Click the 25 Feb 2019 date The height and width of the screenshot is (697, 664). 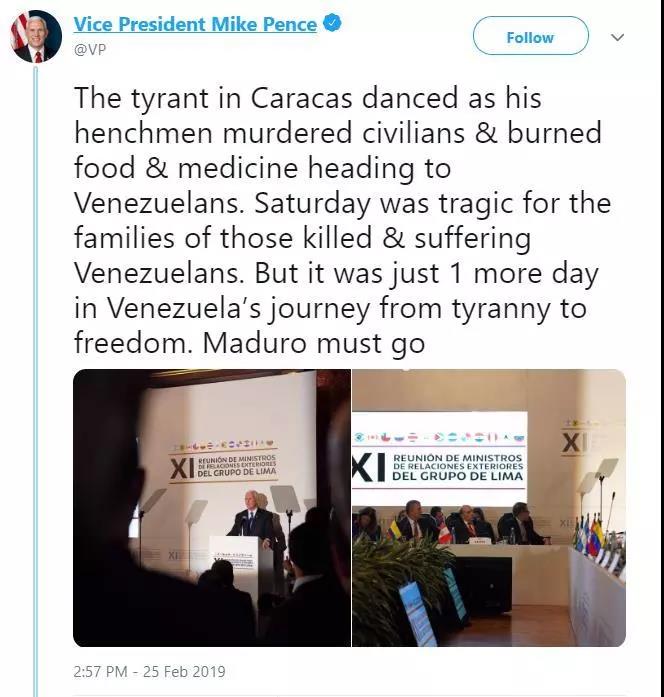point(184,671)
